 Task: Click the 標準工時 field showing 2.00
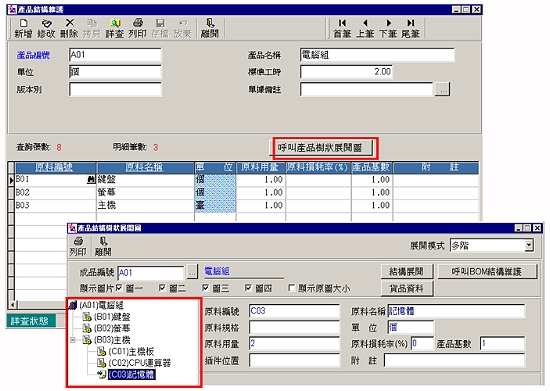pyautogui.click(x=346, y=72)
